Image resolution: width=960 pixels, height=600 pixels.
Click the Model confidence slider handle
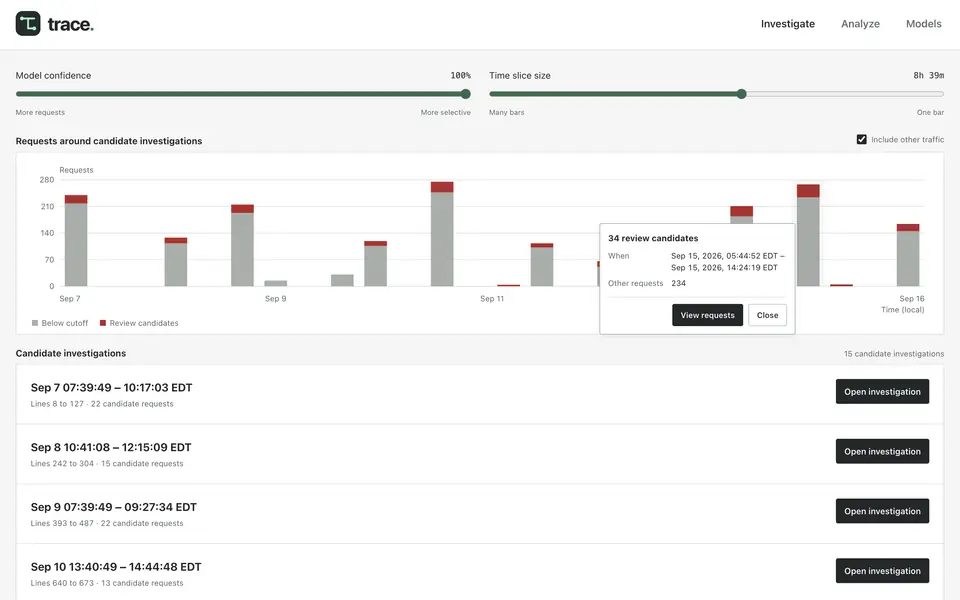[x=465, y=94]
